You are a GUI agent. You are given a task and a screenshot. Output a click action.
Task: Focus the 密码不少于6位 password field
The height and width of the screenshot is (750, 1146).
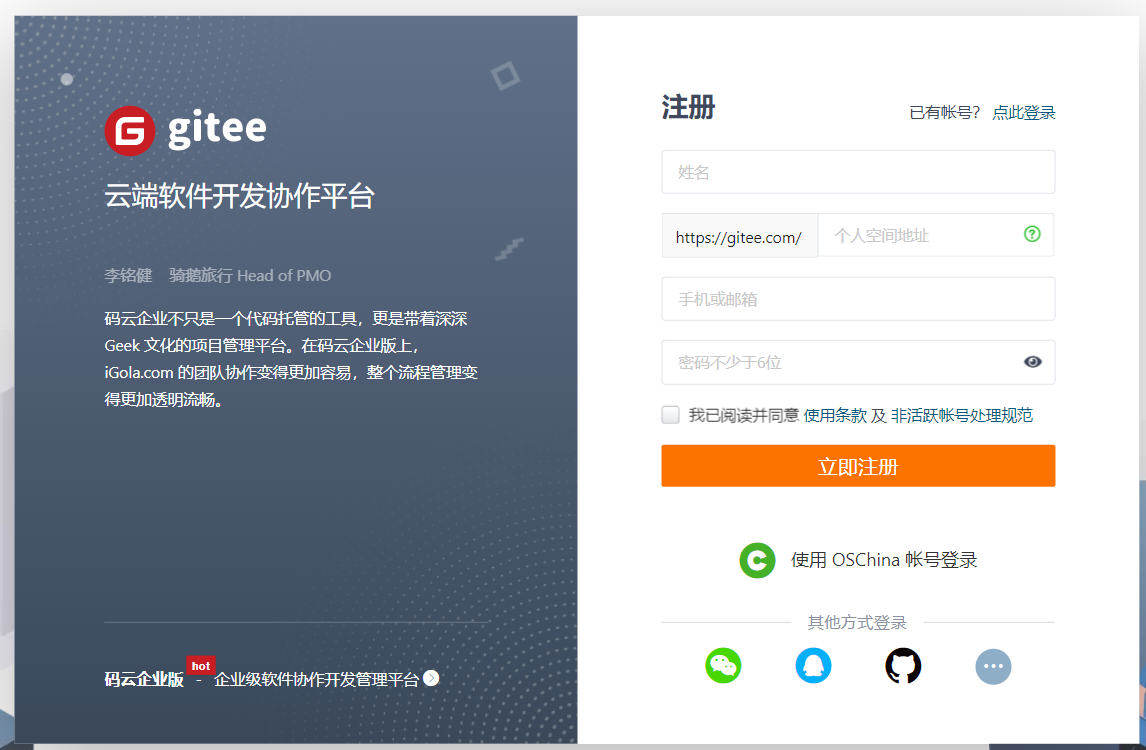858,362
